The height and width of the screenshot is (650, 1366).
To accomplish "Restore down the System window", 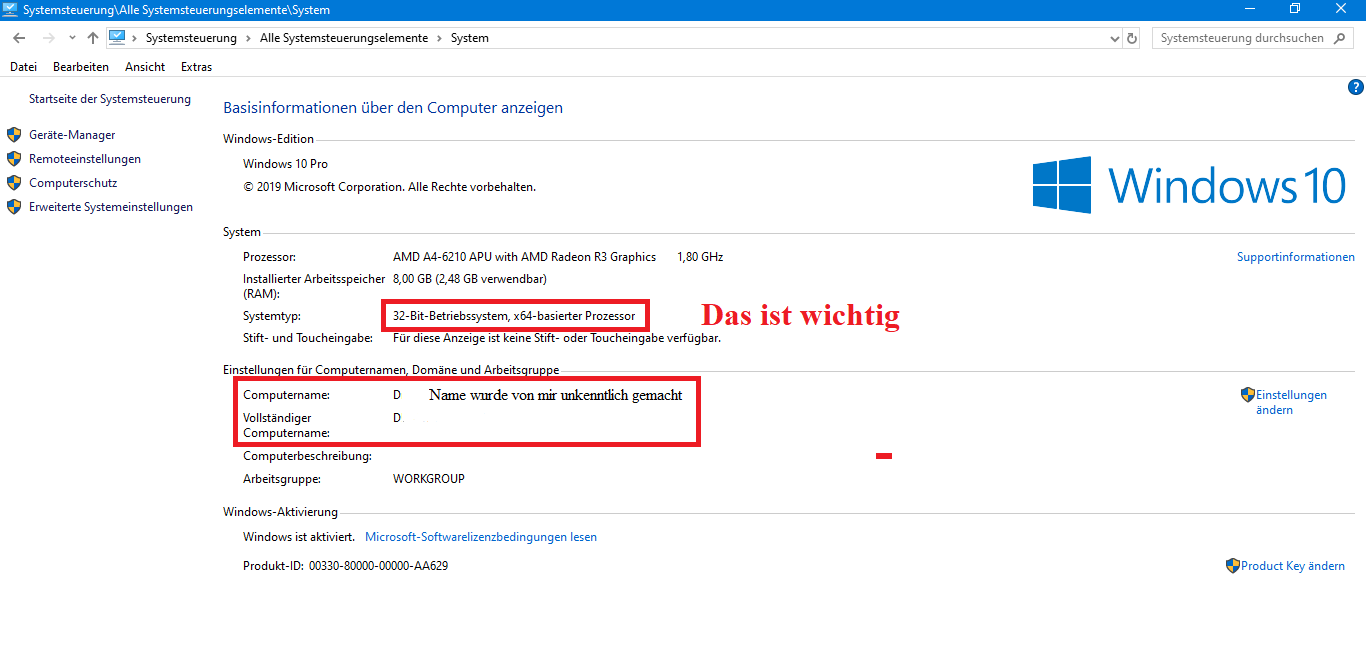I will pos(1295,10).
